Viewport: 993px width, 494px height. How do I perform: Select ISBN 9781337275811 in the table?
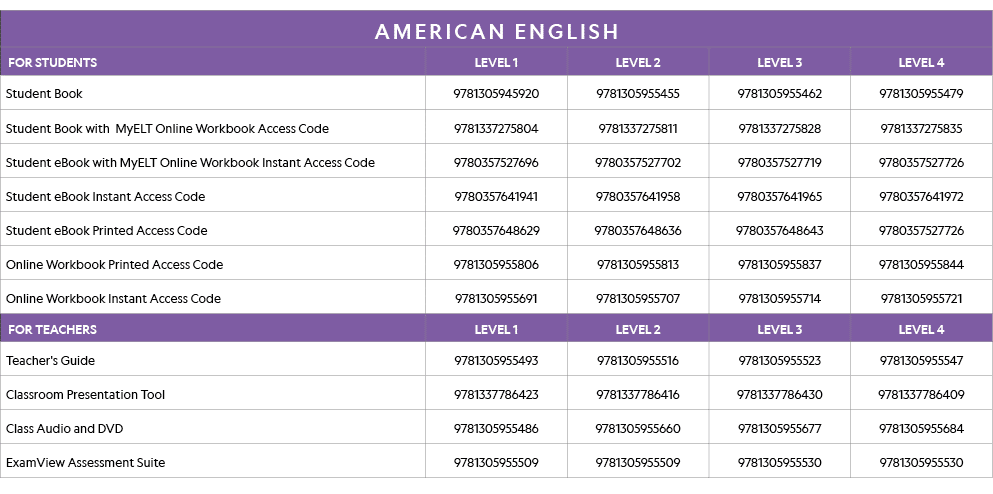(x=638, y=129)
